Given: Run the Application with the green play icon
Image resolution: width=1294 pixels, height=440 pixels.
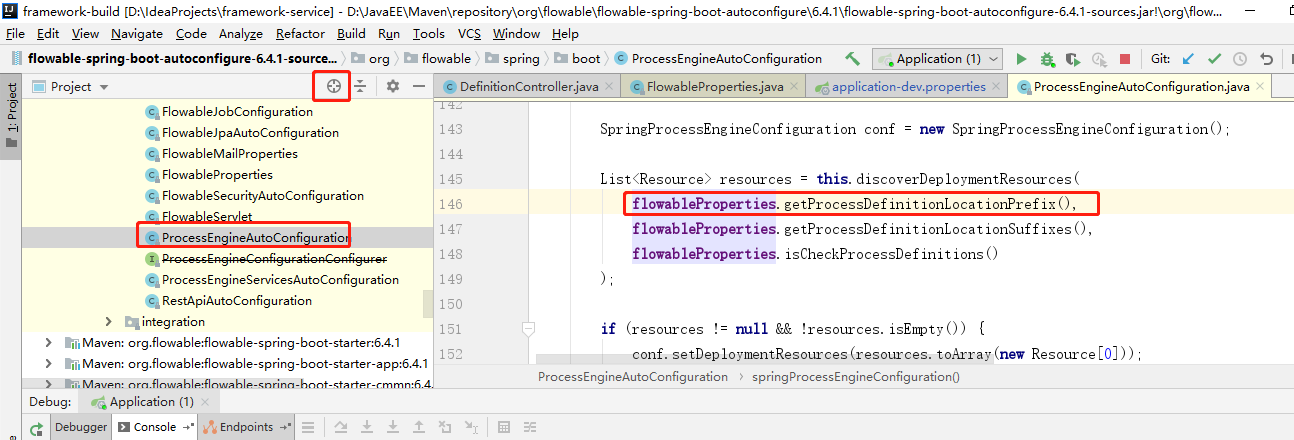Looking at the screenshot, I should (x=1021, y=59).
